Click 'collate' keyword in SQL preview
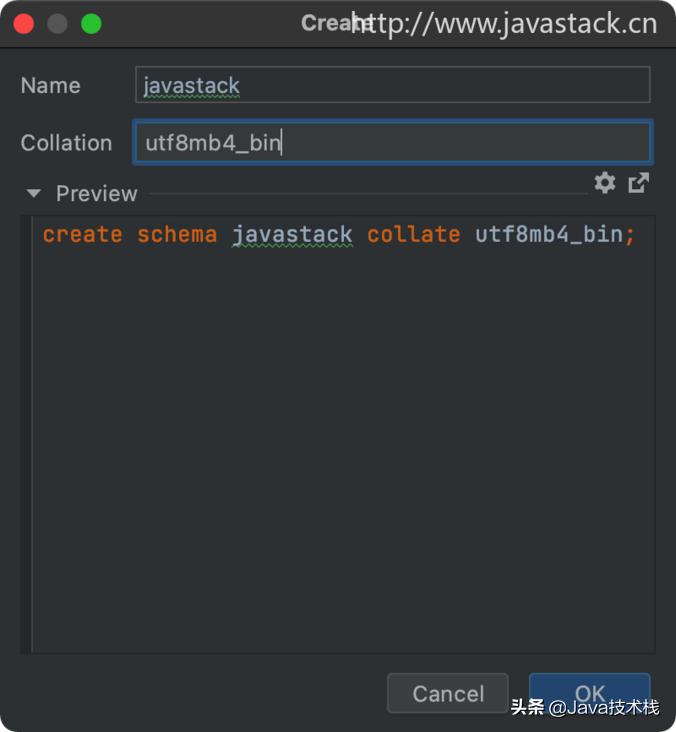Image resolution: width=676 pixels, height=732 pixels. coord(414,234)
